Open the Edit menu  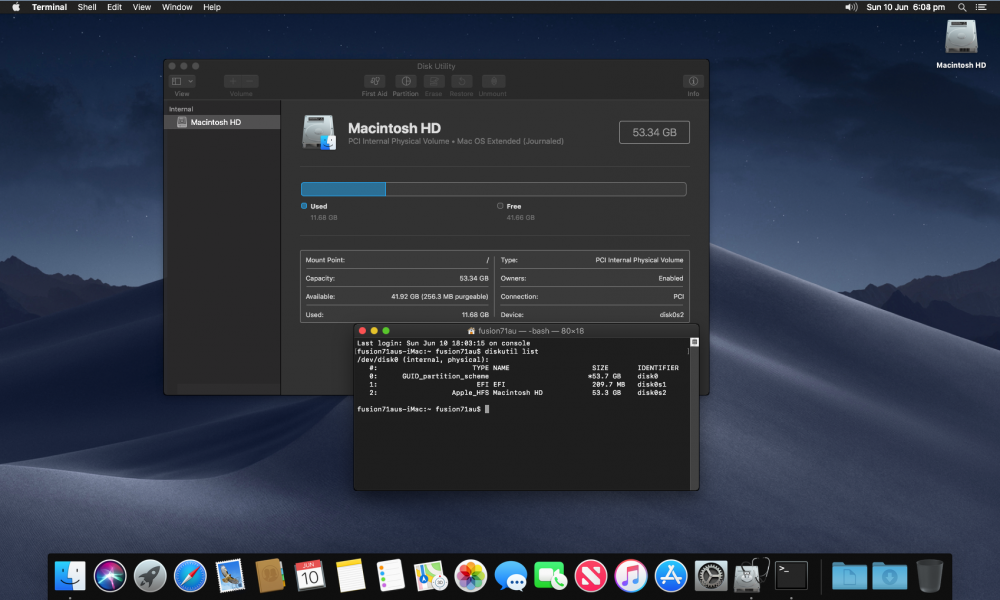click(114, 7)
